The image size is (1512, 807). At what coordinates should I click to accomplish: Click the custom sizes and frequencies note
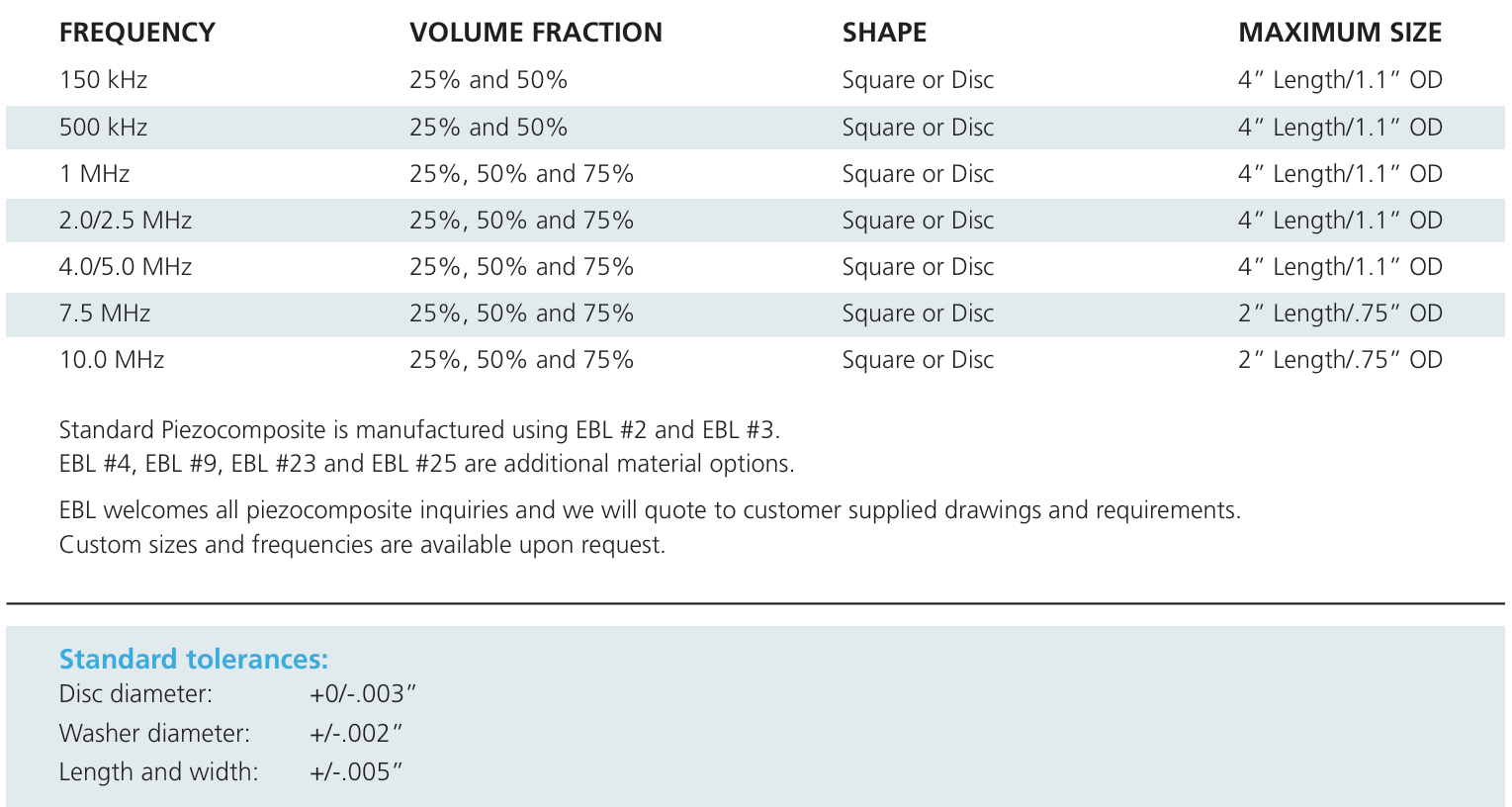tap(362, 545)
